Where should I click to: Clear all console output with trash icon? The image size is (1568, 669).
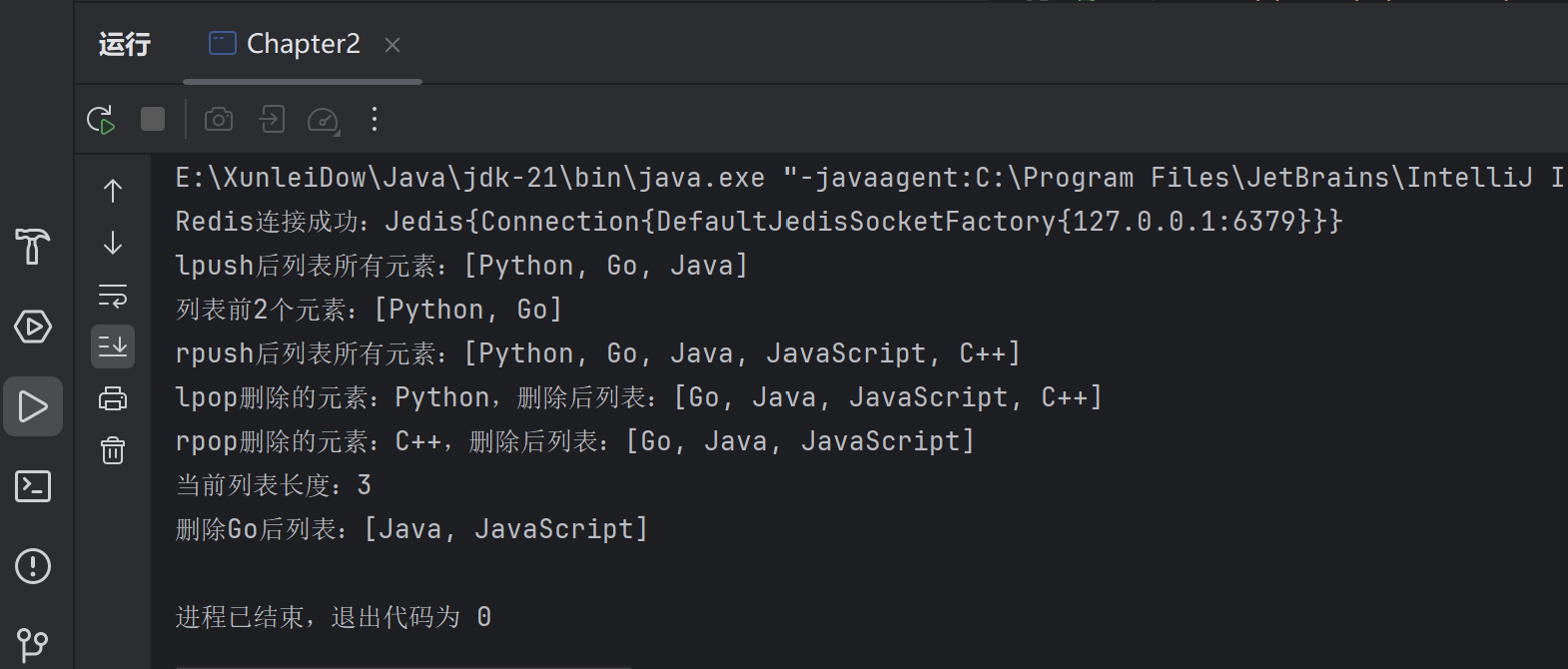click(x=113, y=450)
